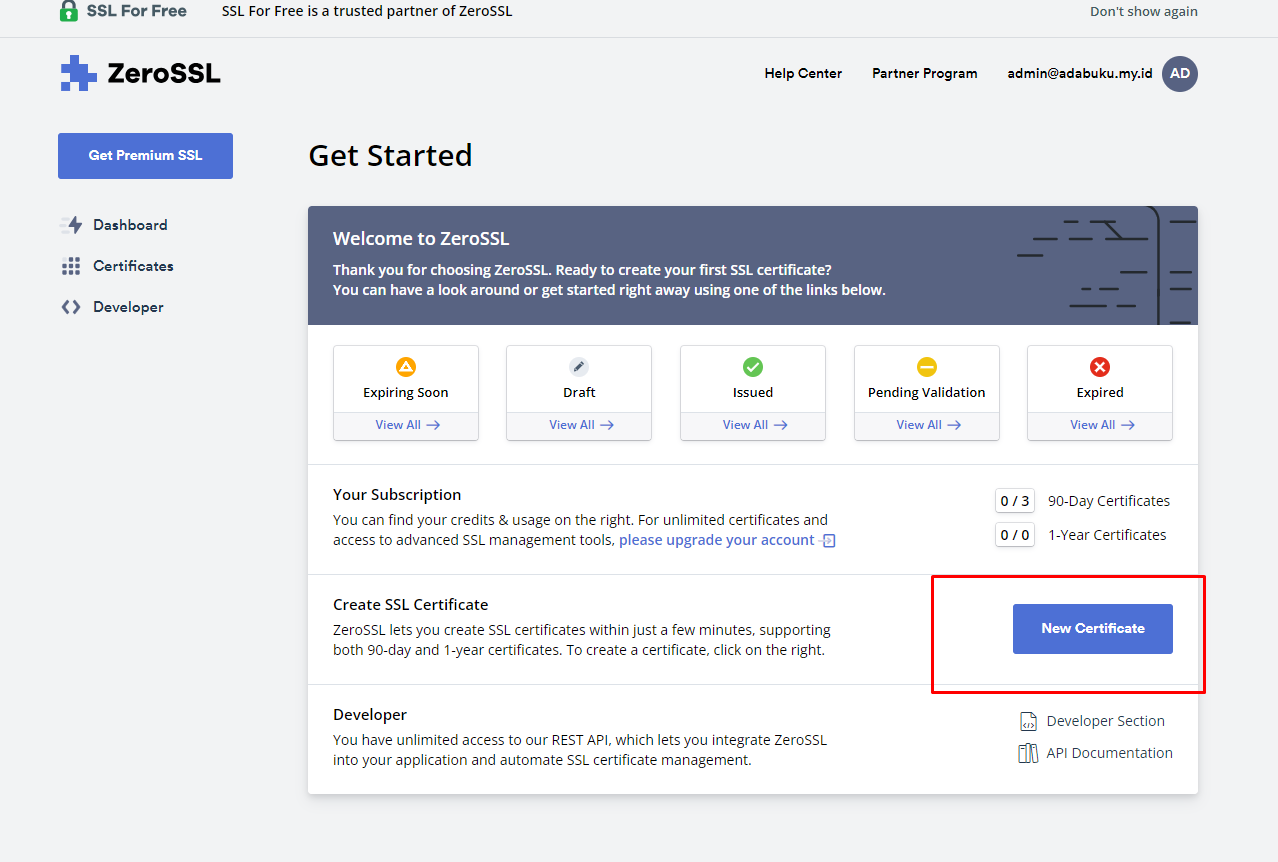Viewport: 1278px width, 862px height.
Task: Click the green SSL For Free padlock icon
Action: (68, 11)
